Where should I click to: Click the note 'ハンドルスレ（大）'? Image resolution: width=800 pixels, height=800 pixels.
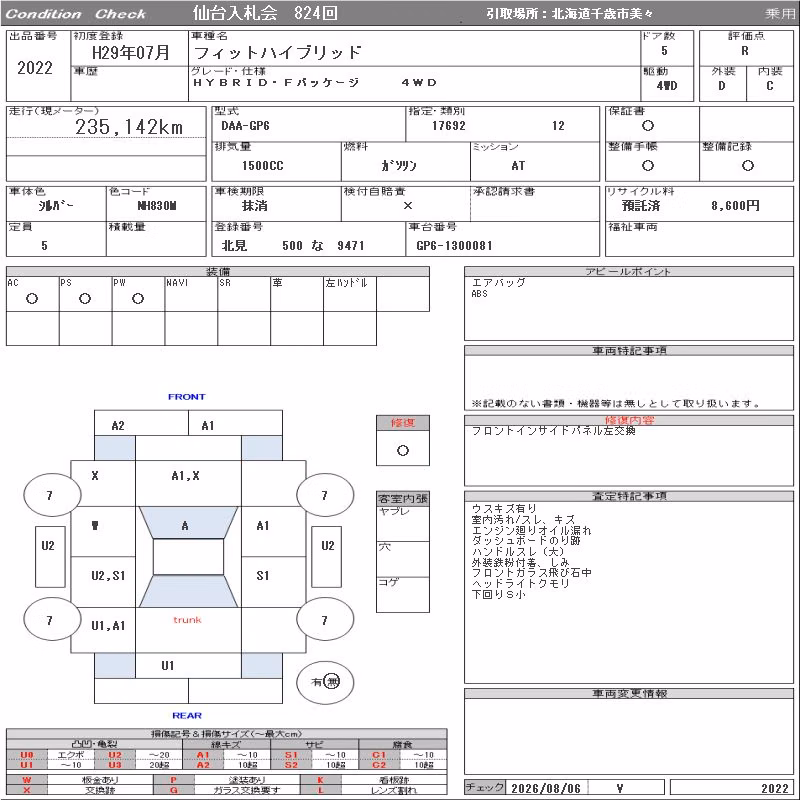tap(518, 552)
